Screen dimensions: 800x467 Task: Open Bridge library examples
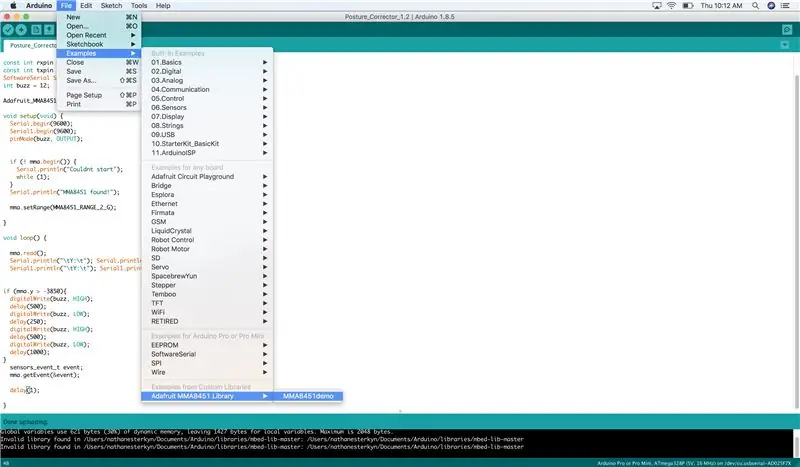207,186
